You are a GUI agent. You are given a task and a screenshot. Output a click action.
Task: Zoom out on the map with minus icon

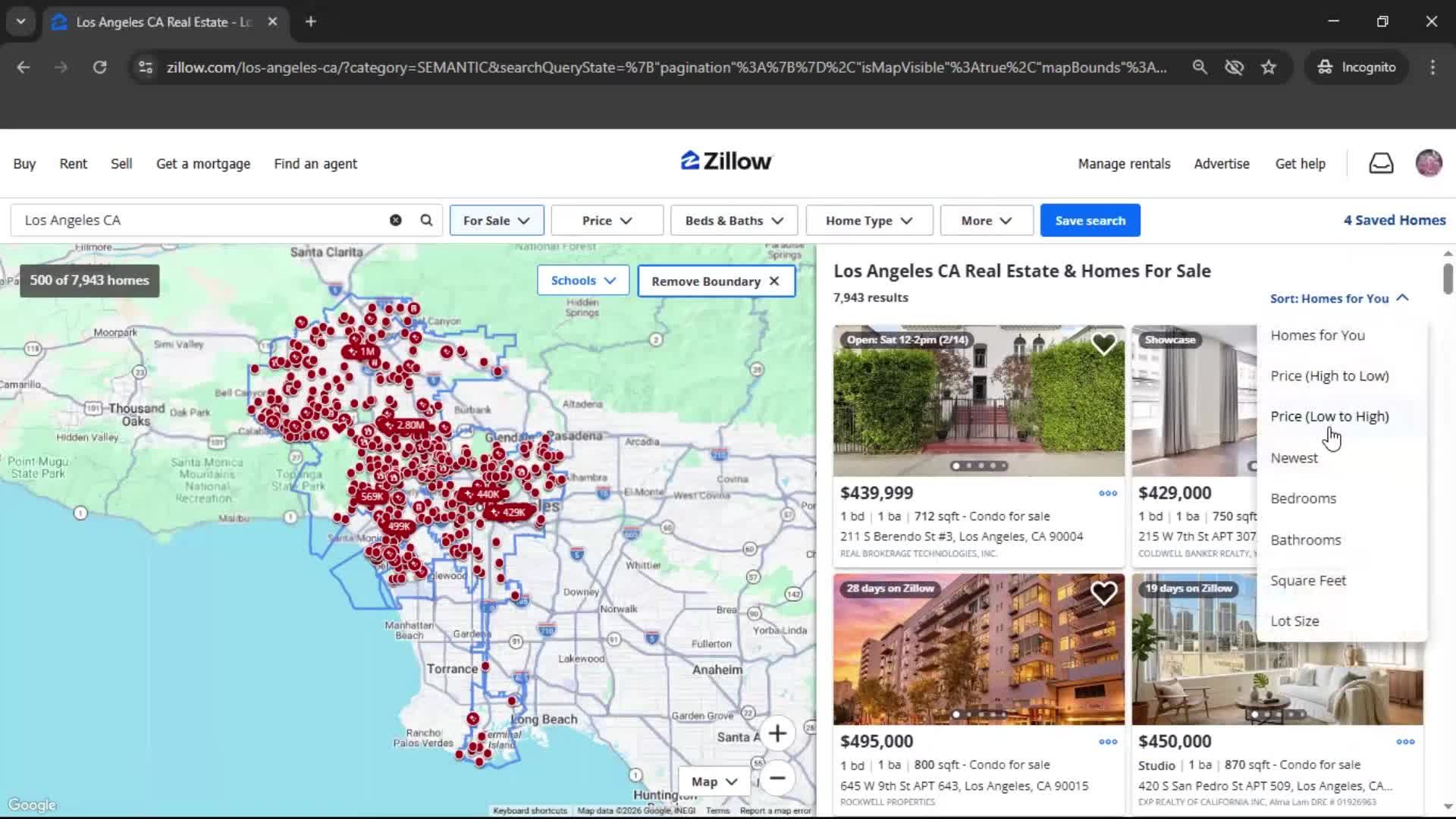(x=778, y=779)
